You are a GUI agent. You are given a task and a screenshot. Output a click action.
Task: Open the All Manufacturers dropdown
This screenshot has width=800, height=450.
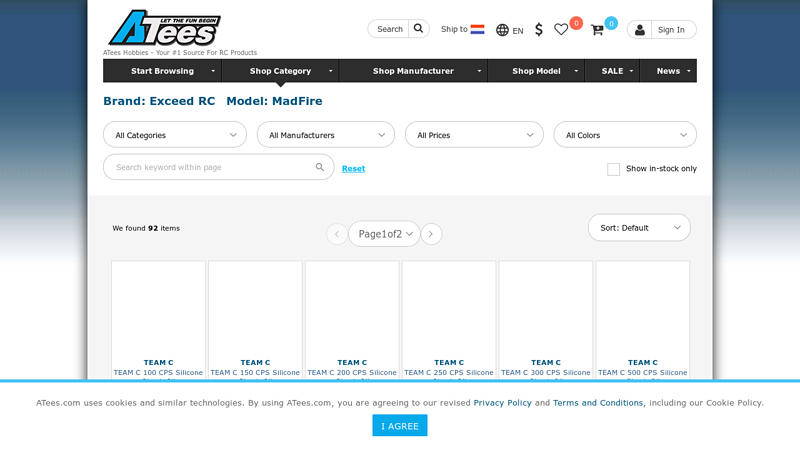pos(326,135)
